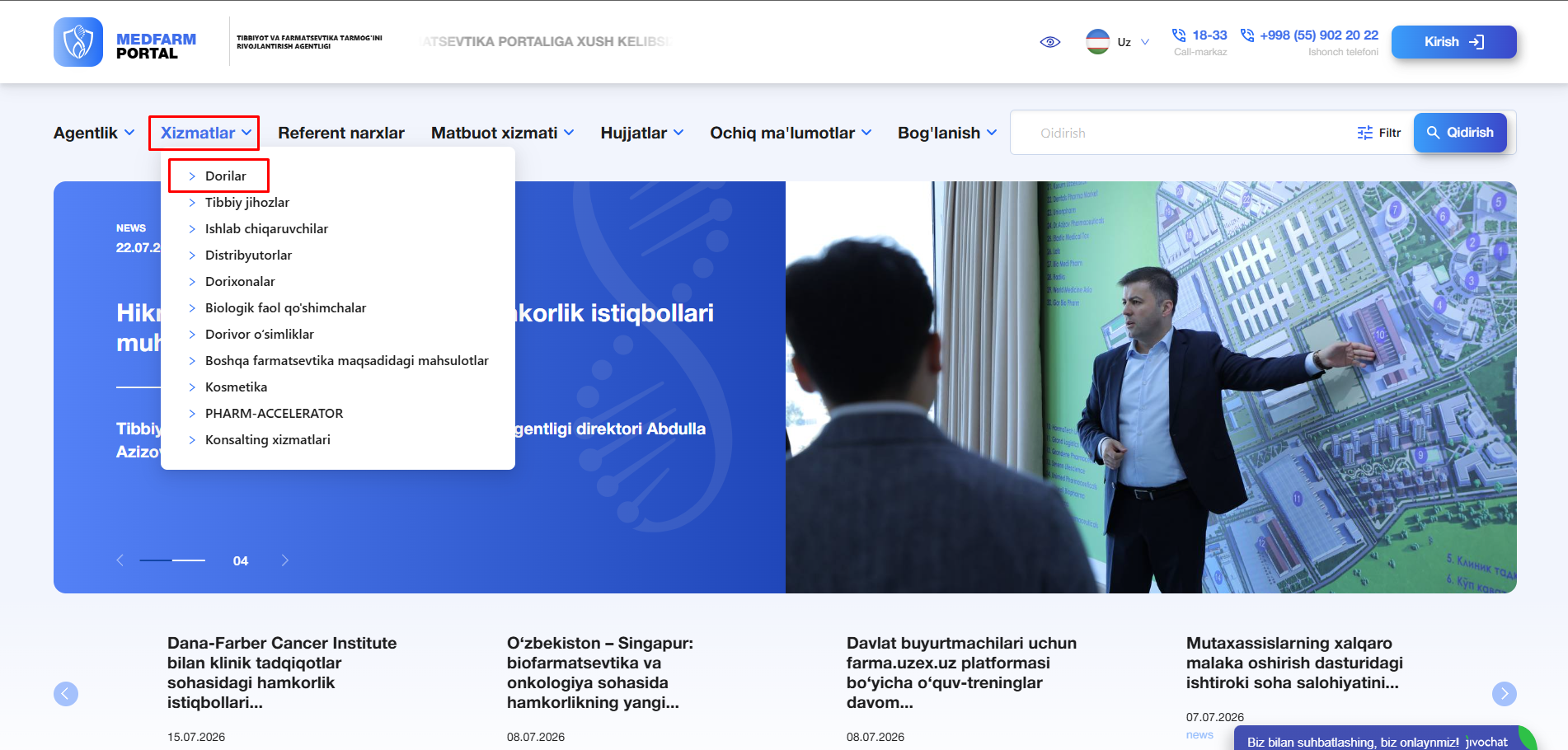This screenshot has width=1568, height=750.
Task: Open the Filtr filter options
Action: point(1379,133)
